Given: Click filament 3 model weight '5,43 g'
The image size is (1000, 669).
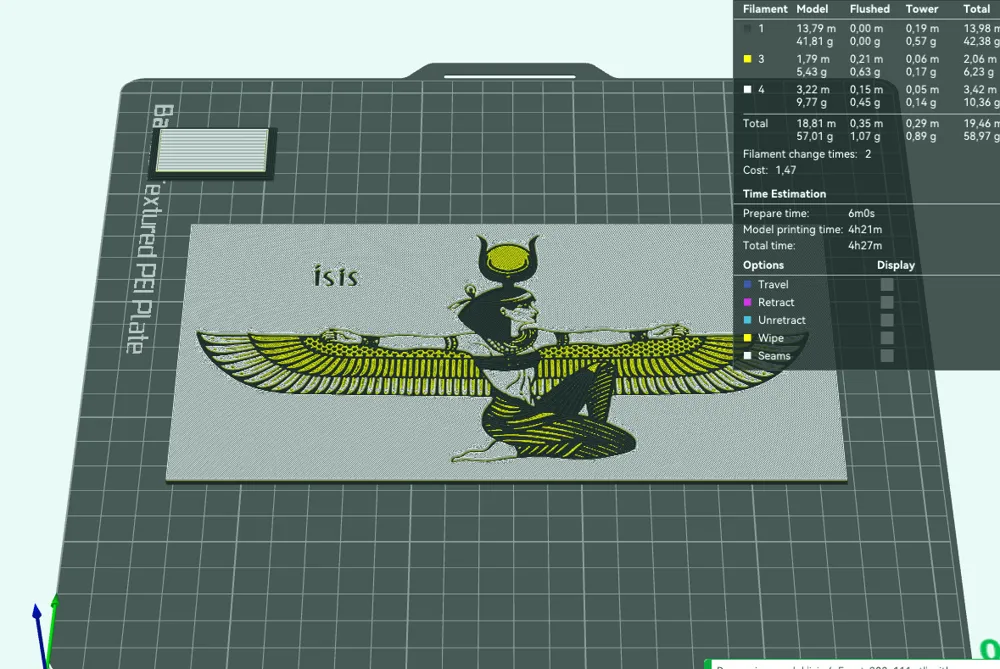Looking at the screenshot, I should [811, 72].
